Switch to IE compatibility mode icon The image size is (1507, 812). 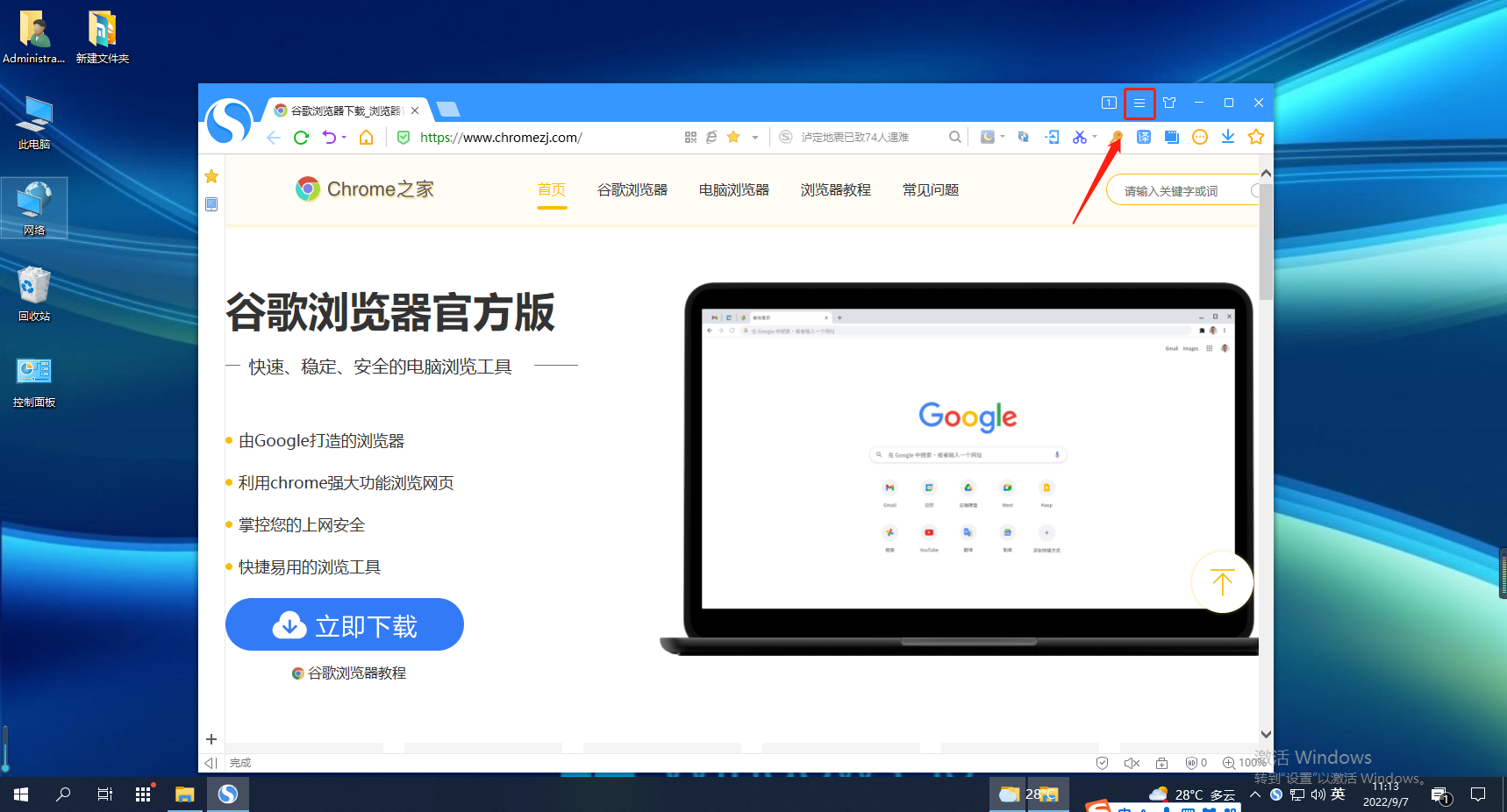[x=711, y=137]
